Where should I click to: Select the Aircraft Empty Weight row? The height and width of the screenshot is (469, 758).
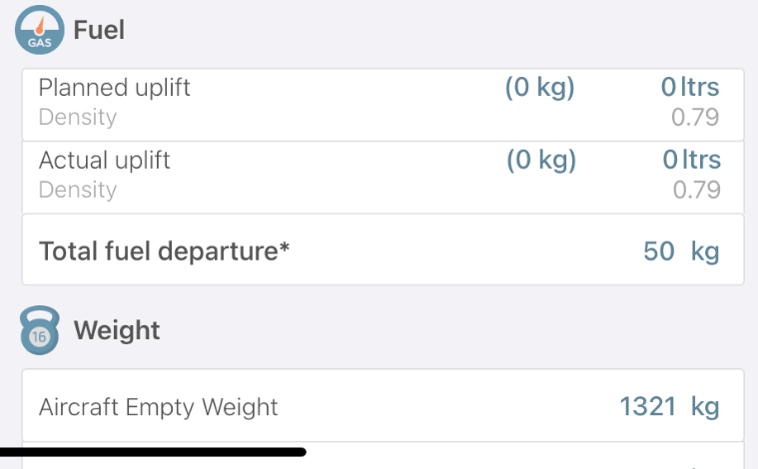[383, 405]
